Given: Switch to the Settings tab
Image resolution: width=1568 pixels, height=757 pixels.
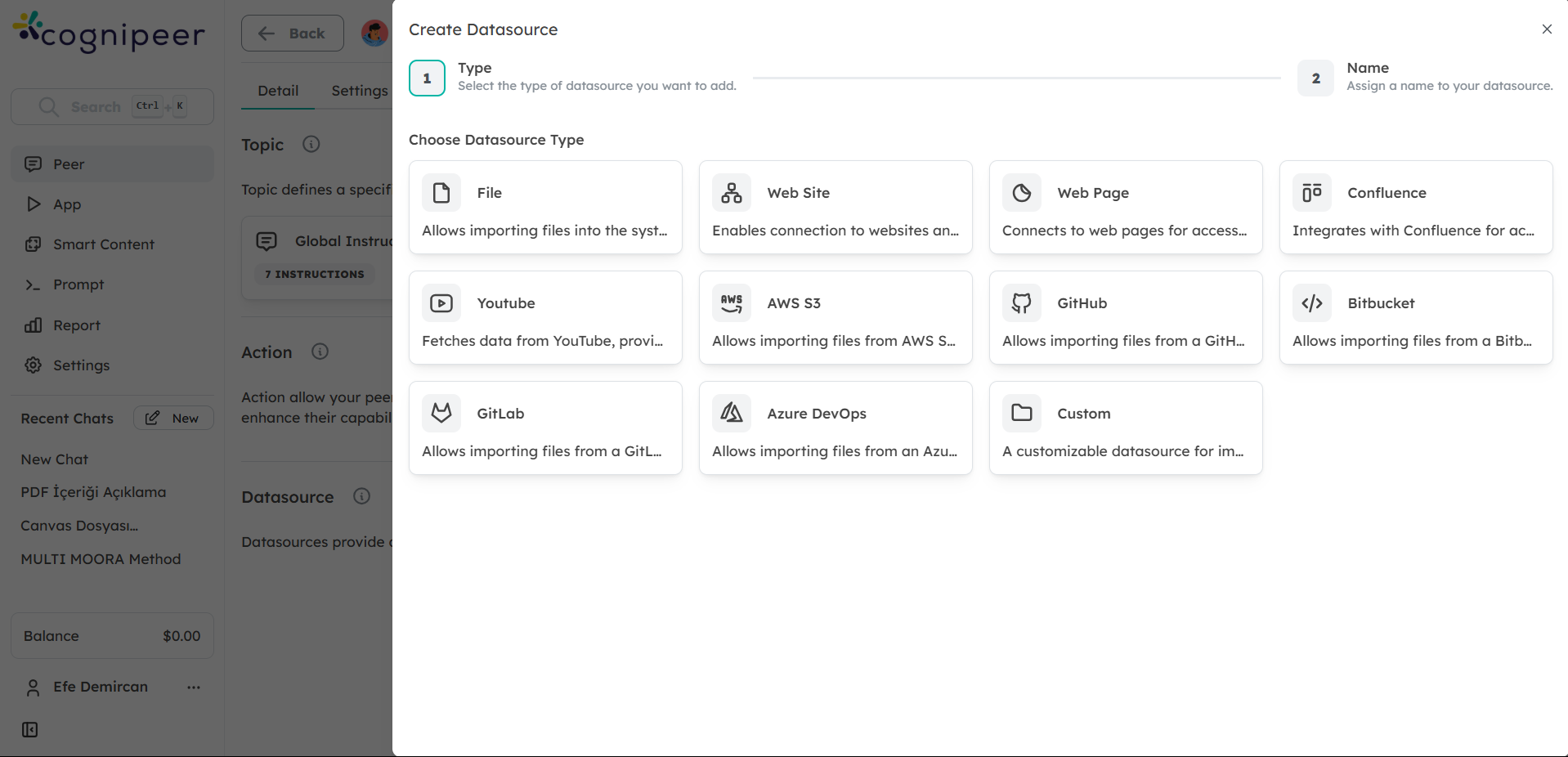Looking at the screenshot, I should (x=359, y=90).
